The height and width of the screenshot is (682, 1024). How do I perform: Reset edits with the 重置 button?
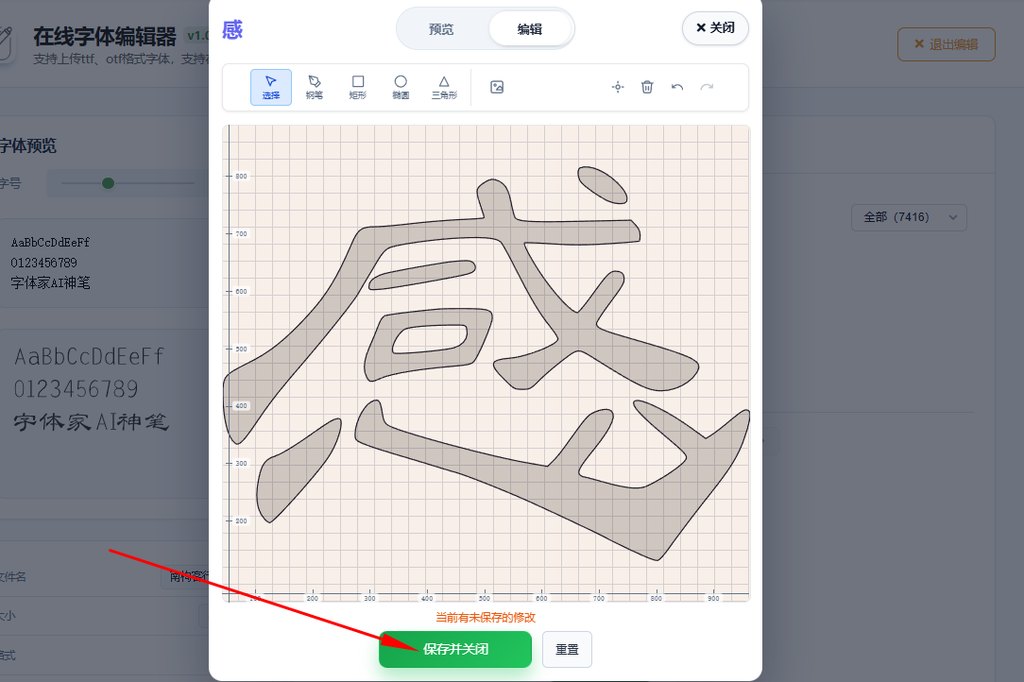[x=566, y=649]
